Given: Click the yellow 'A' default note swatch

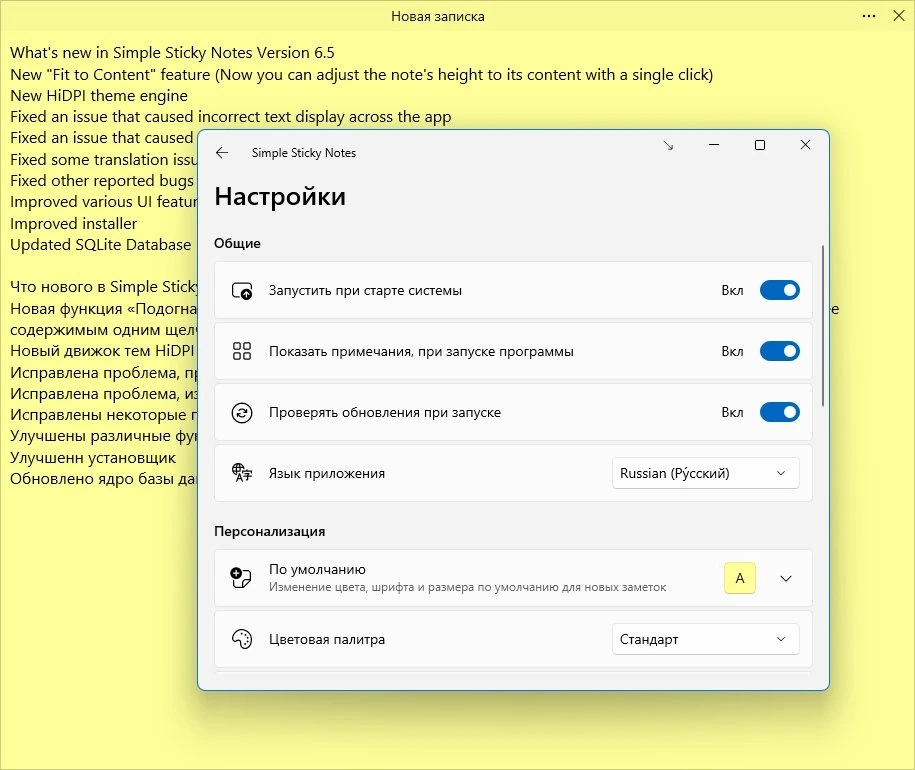Looking at the screenshot, I should click(x=740, y=578).
